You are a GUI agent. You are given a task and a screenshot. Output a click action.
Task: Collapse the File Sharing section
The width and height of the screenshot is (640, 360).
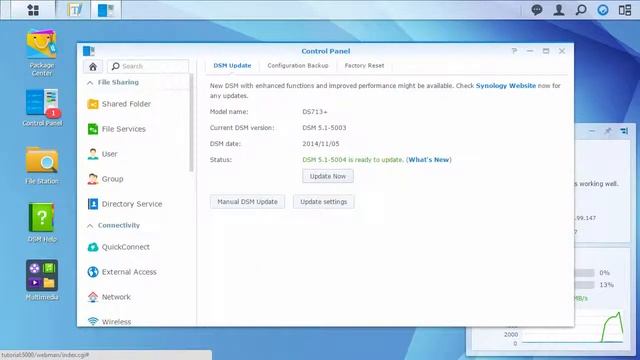click(90, 82)
